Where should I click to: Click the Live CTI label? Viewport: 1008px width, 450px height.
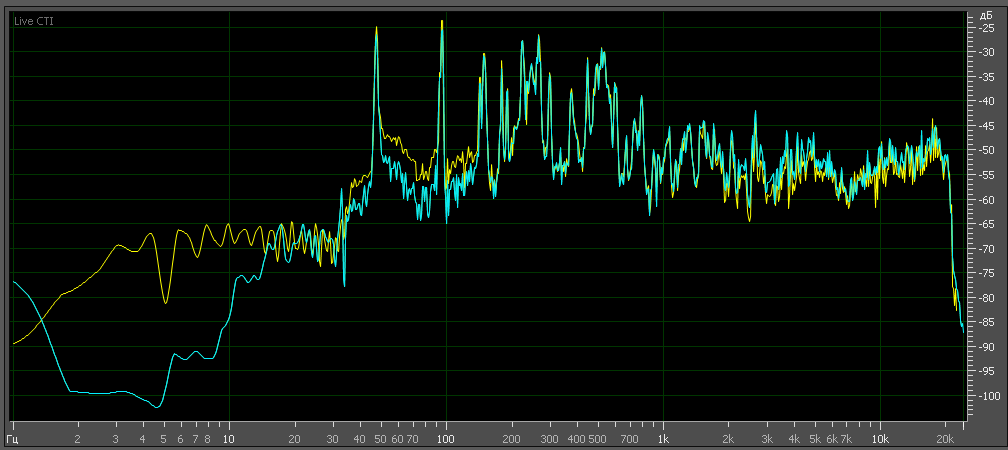pyautogui.click(x=33, y=21)
